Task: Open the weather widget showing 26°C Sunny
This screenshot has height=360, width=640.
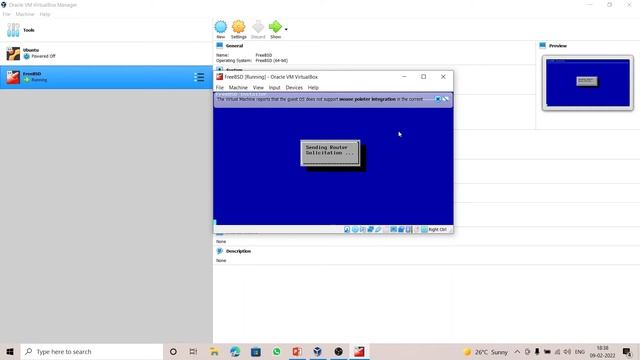Action: pos(486,351)
